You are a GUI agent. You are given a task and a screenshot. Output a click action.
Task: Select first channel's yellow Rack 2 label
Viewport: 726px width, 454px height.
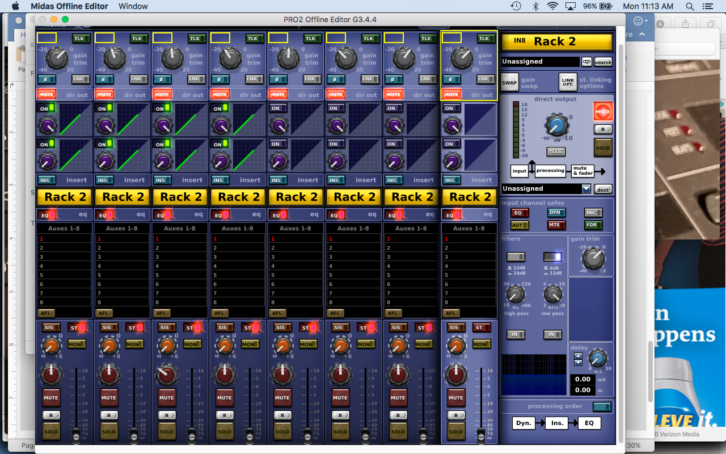point(65,197)
